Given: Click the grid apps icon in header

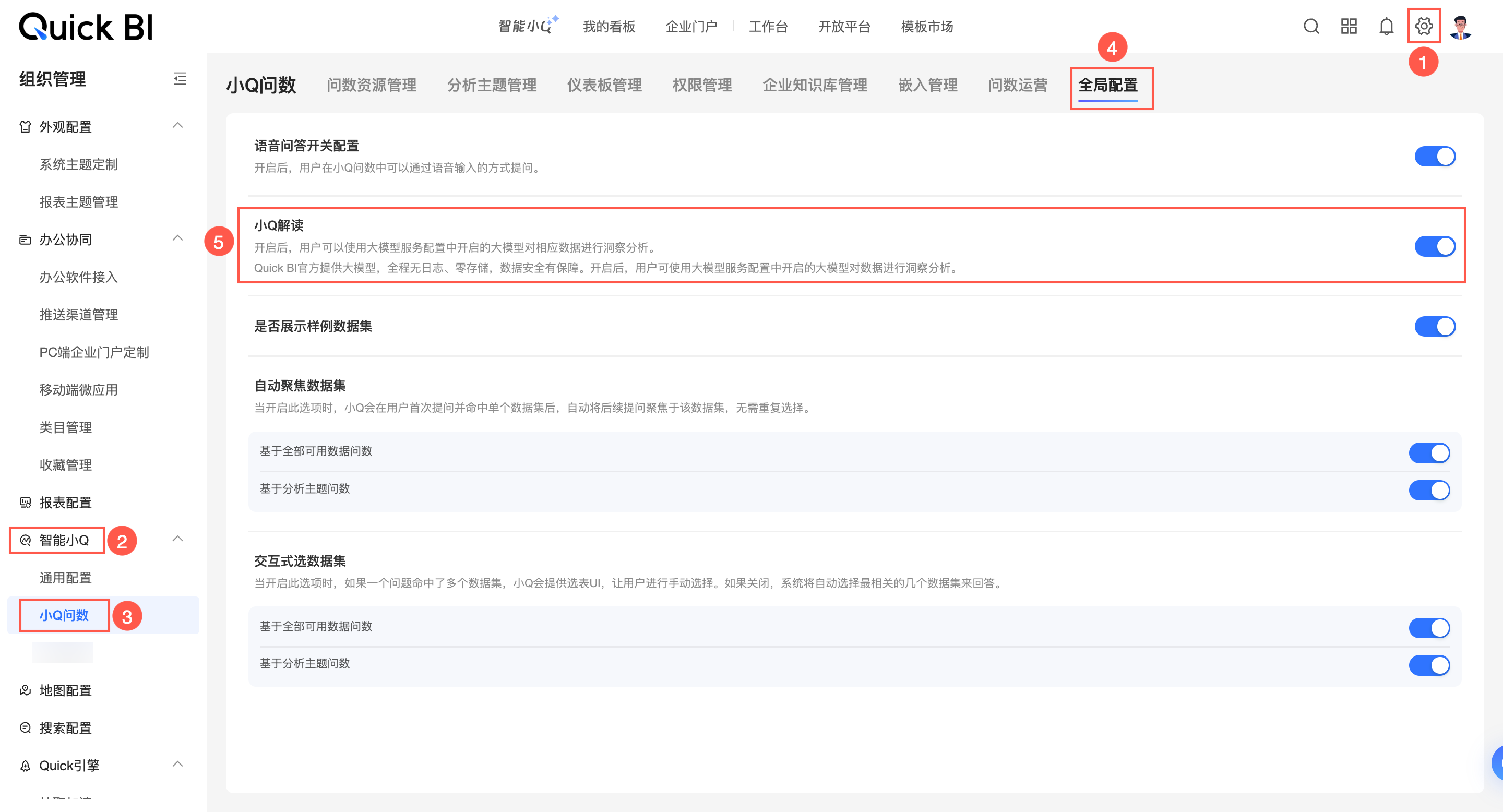Looking at the screenshot, I should (x=1349, y=26).
